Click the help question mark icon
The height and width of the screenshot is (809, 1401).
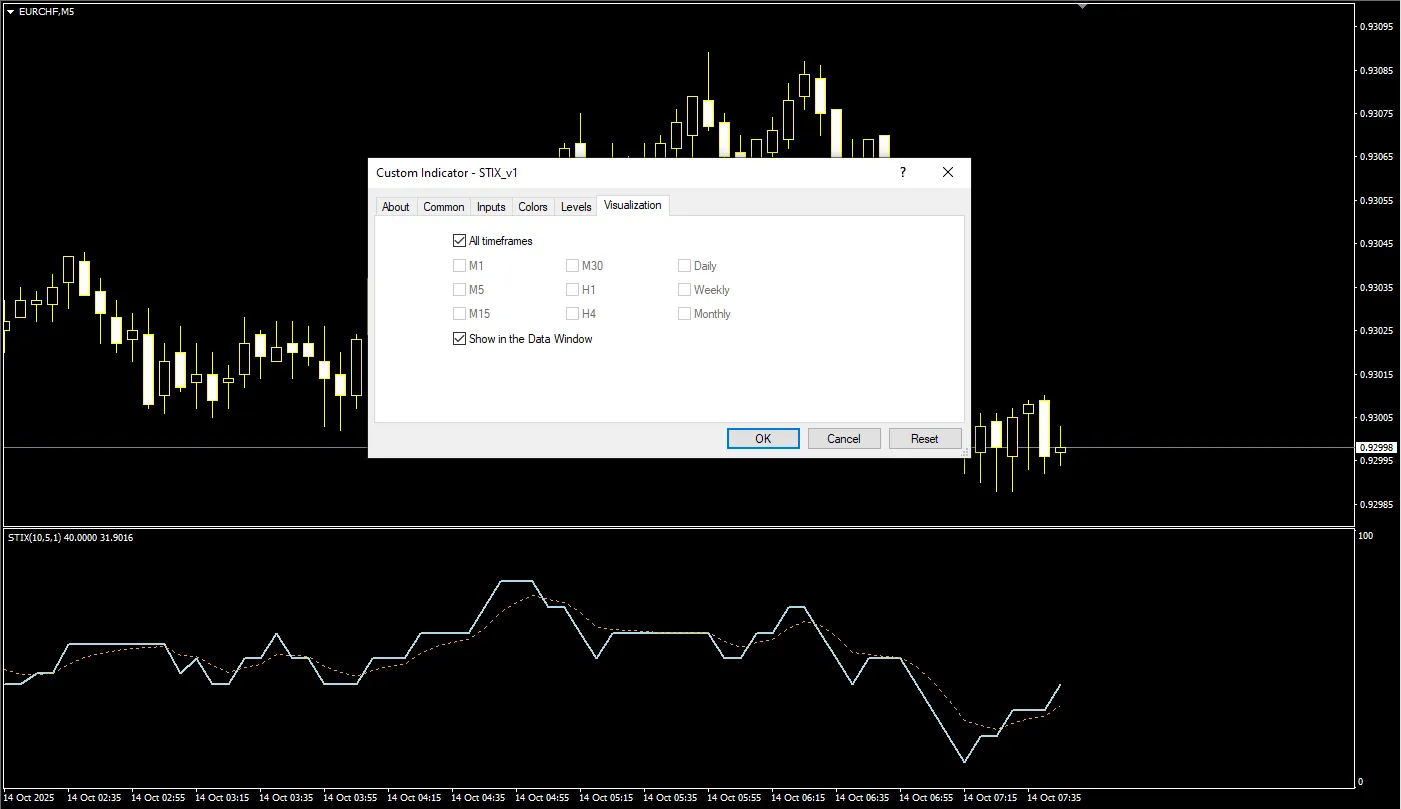coord(903,172)
